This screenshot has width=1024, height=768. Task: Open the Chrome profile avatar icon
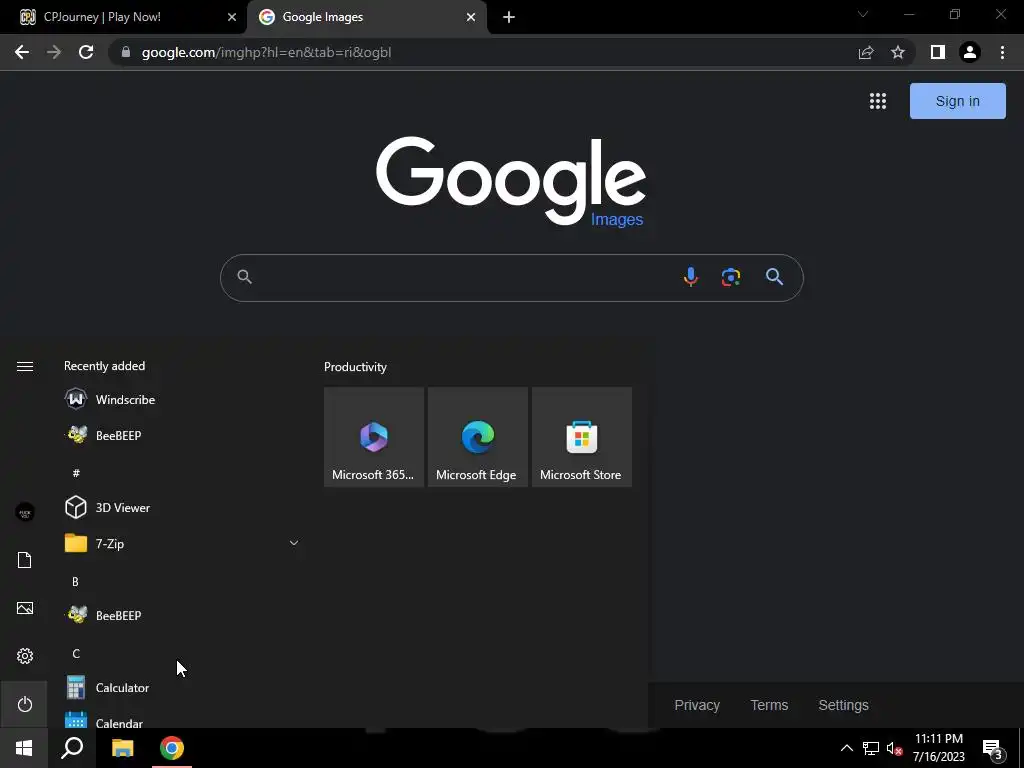point(970,52)
